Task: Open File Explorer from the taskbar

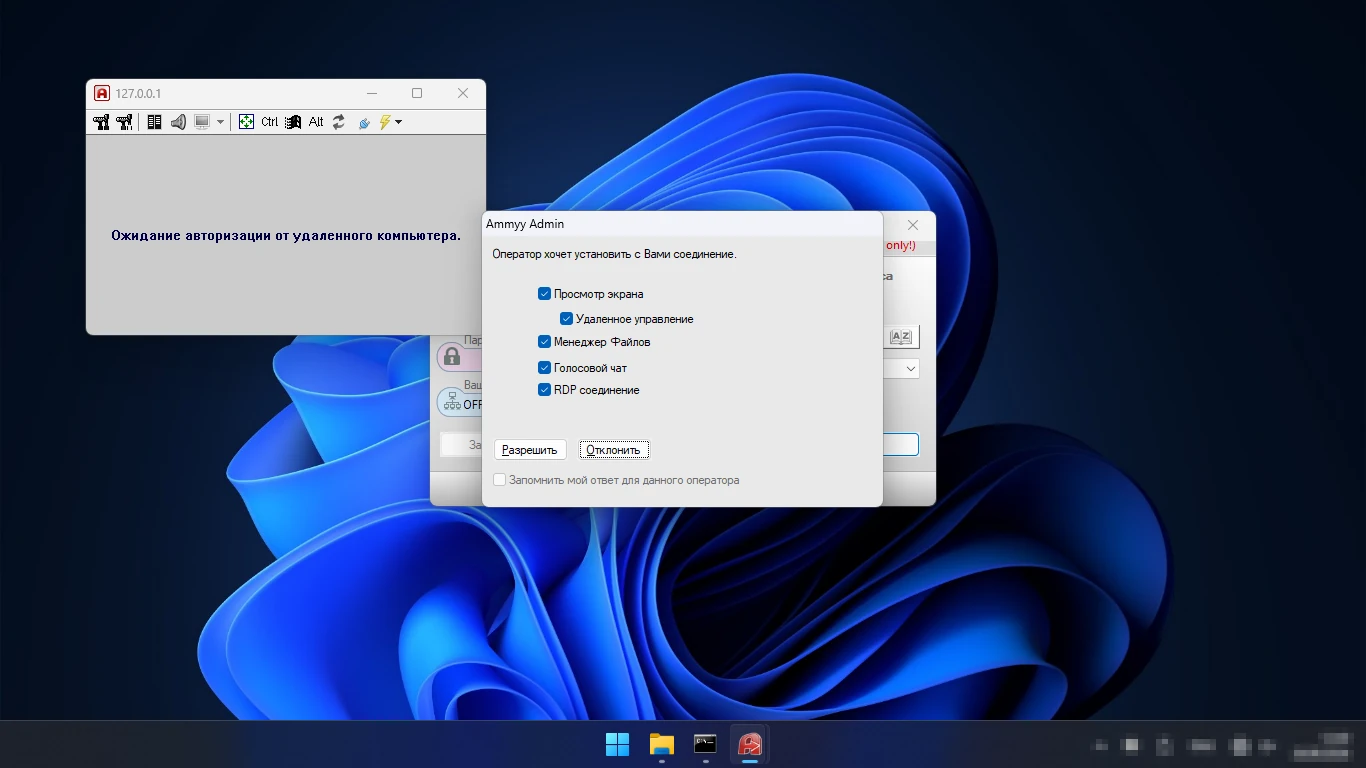Action: (x=662, y=744)
